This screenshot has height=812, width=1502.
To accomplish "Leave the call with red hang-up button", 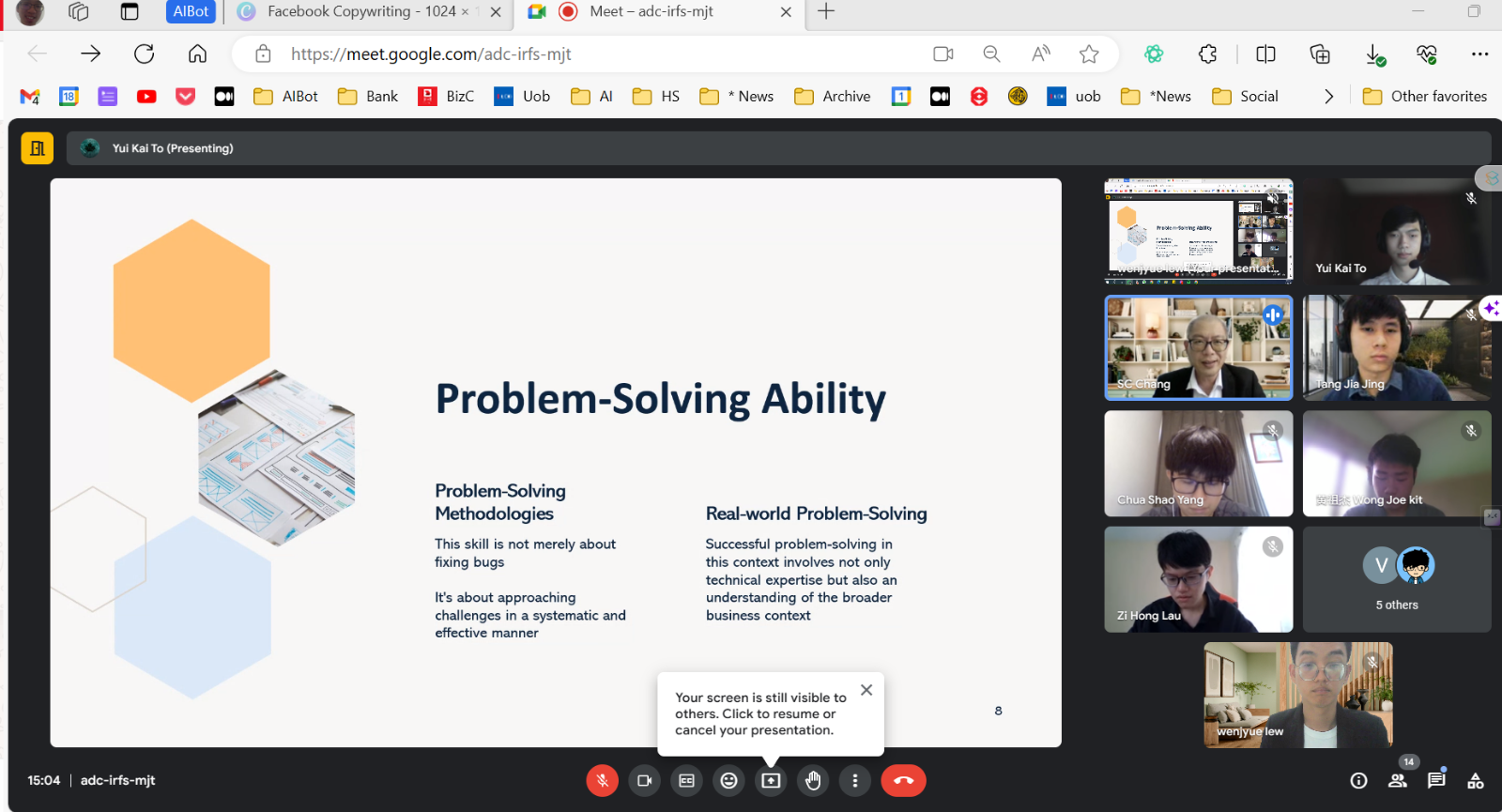I will 903,780.
